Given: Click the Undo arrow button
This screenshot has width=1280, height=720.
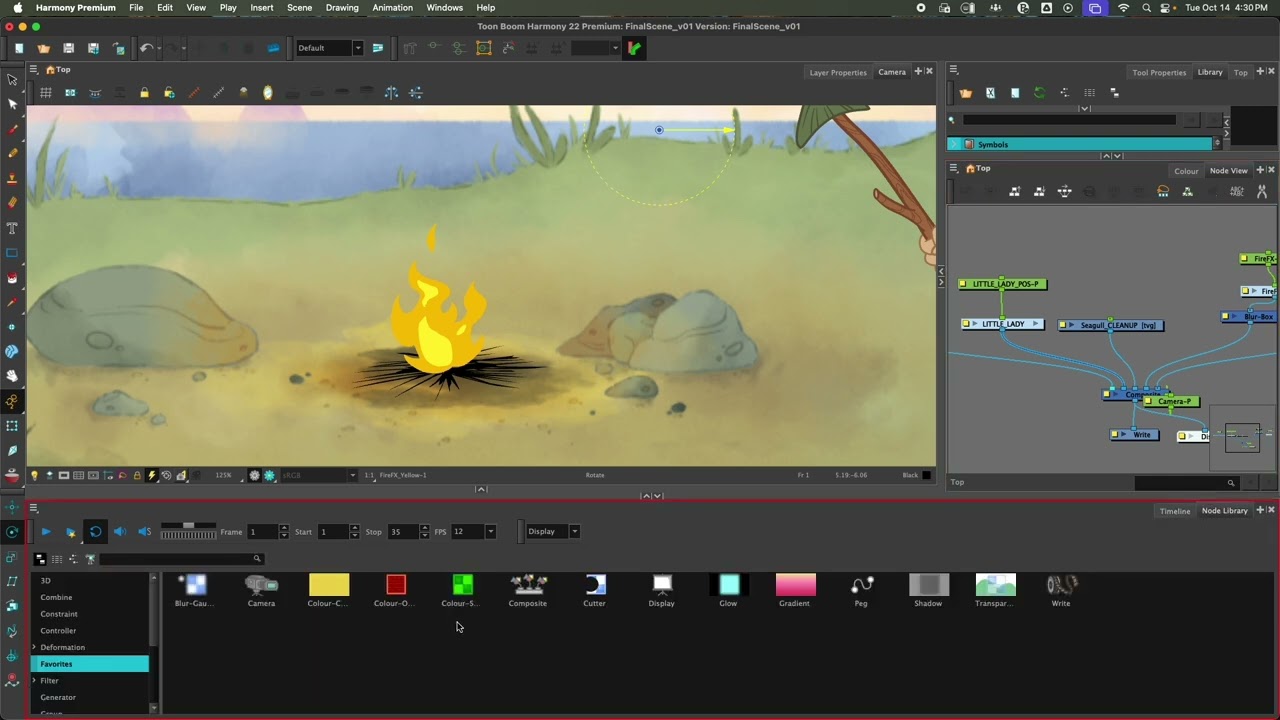Looking at the screenshot, I should [x=146, y=48].
